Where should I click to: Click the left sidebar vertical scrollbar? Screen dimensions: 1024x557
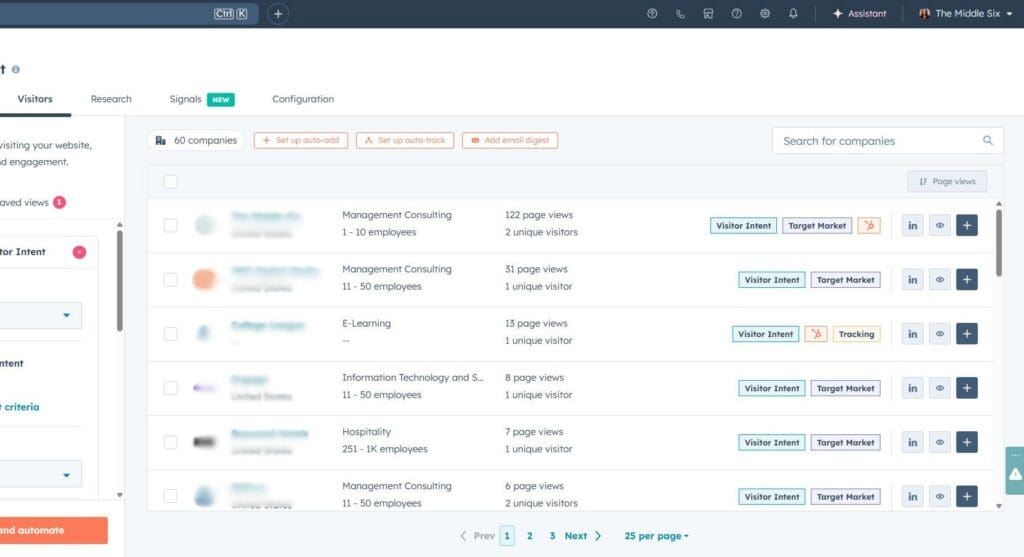coord(120,281)
